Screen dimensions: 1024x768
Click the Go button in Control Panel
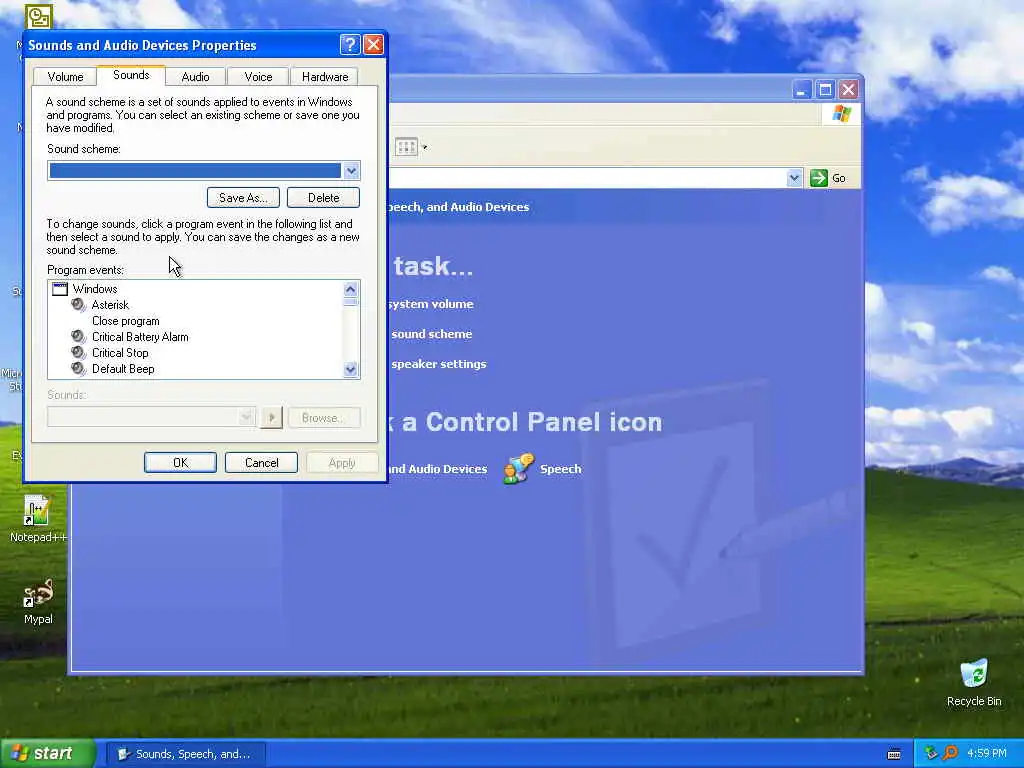828,178
